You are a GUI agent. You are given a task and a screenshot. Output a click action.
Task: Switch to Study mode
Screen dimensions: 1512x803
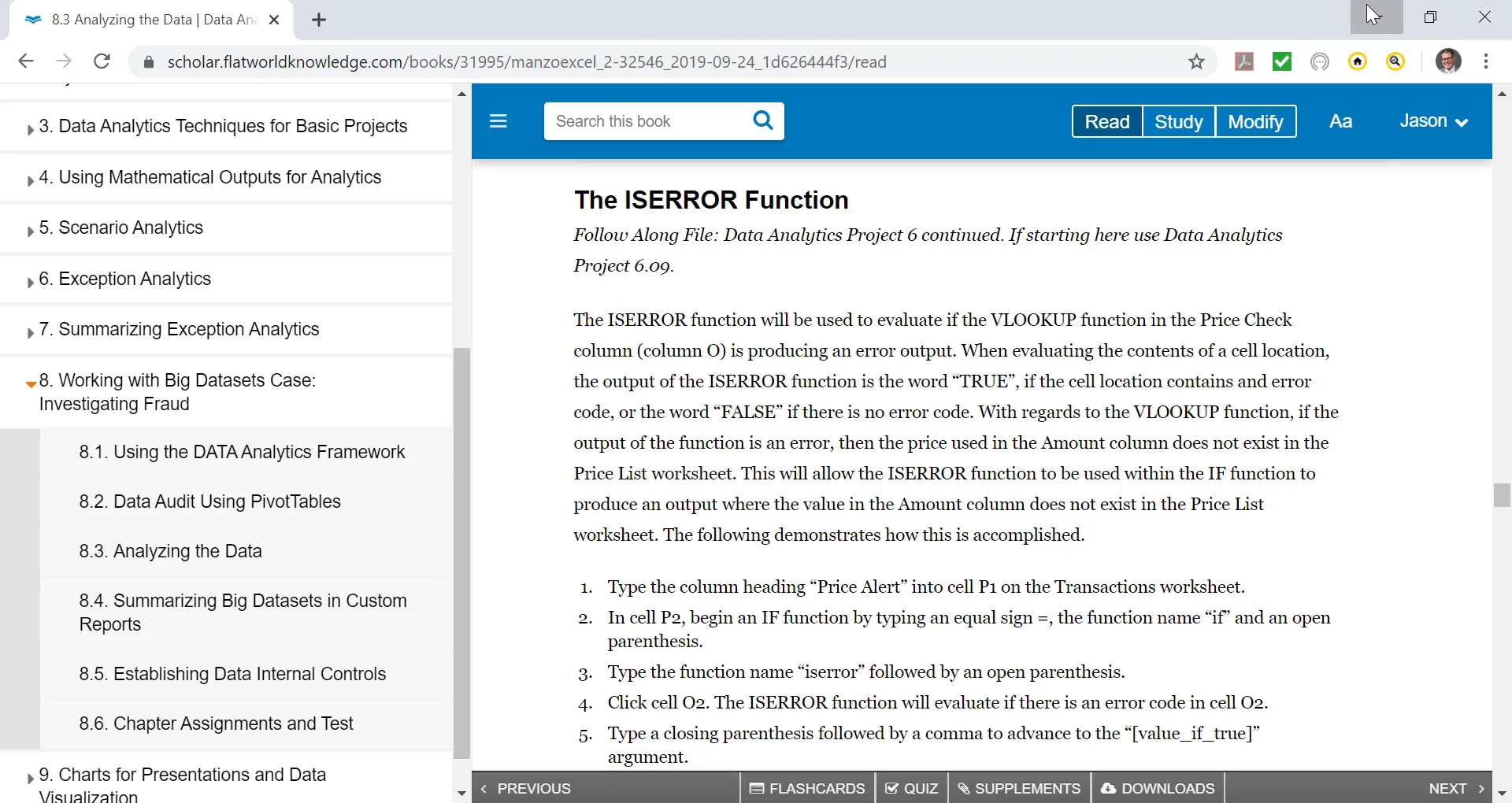point(1179,121)
